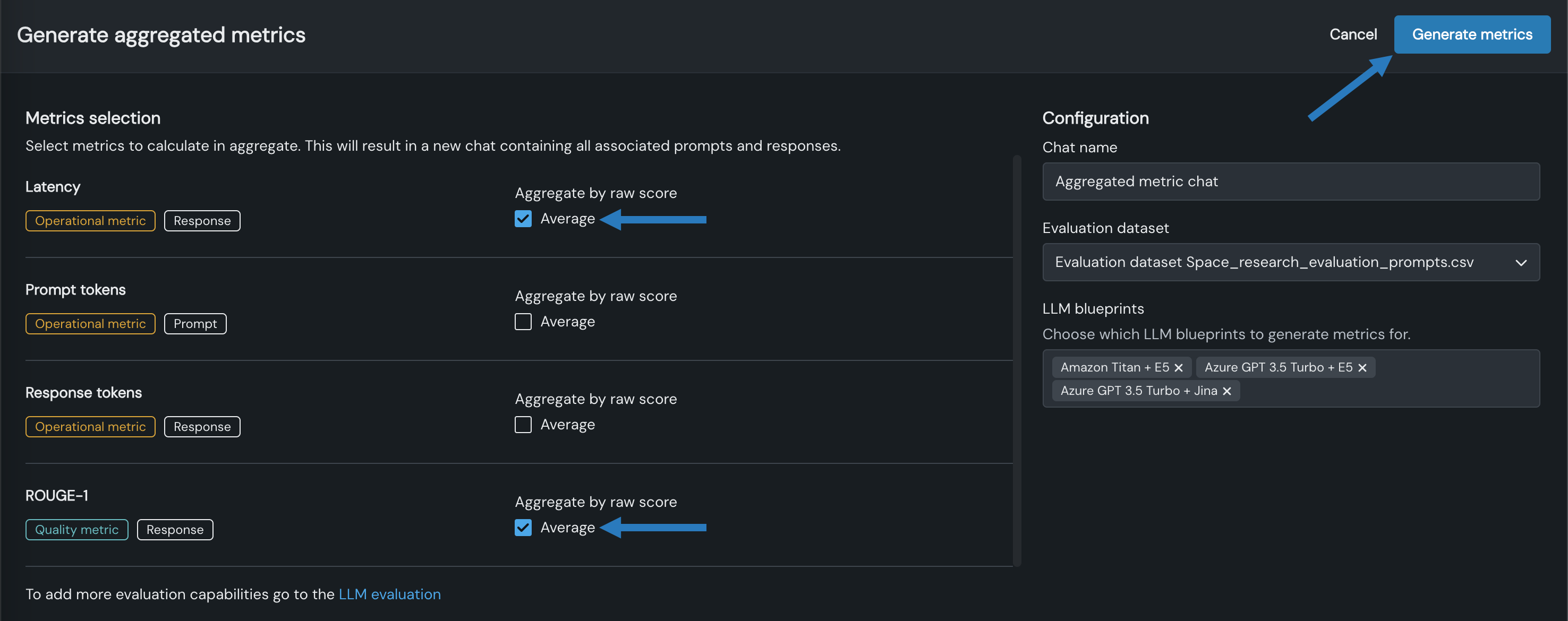Click the Response tag under Latency
The image size is (1568, 621).
click(x=202, y=221)
